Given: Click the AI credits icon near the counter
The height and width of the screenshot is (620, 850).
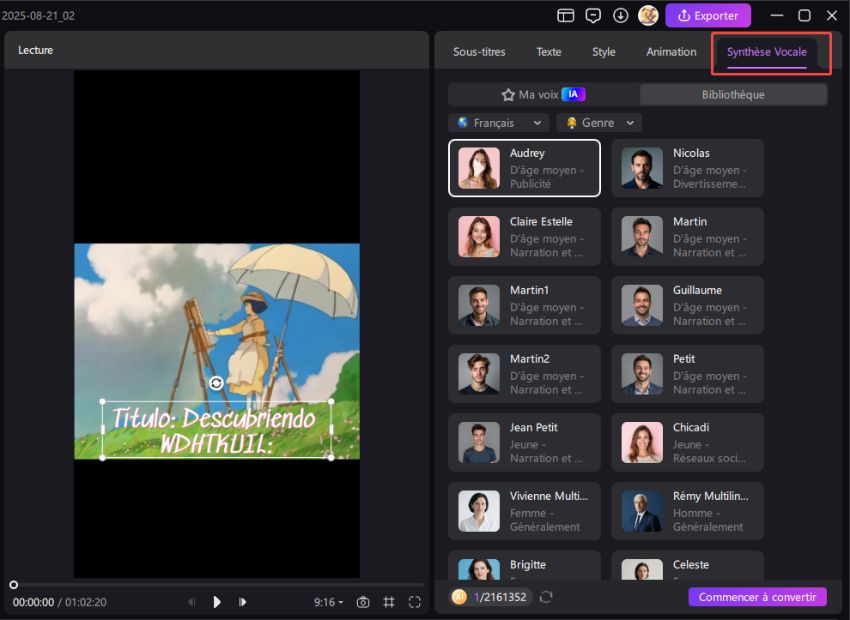Looking at the screenshot, I should 458,597.
